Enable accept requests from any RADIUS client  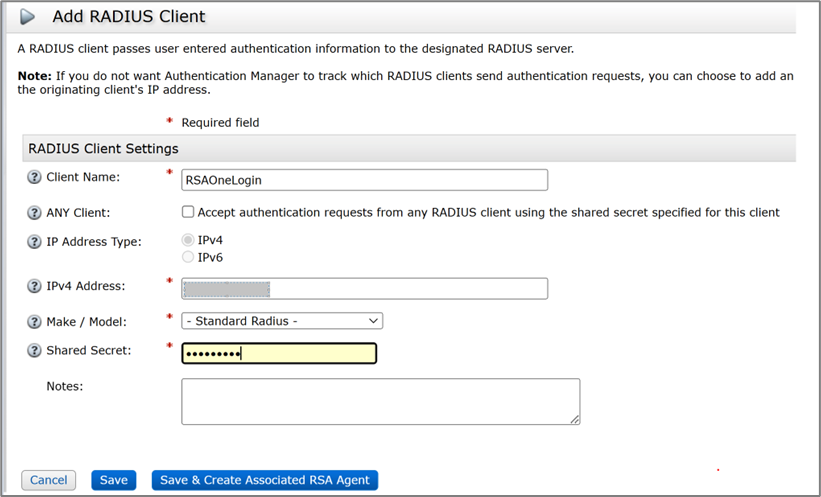(188, 212)
